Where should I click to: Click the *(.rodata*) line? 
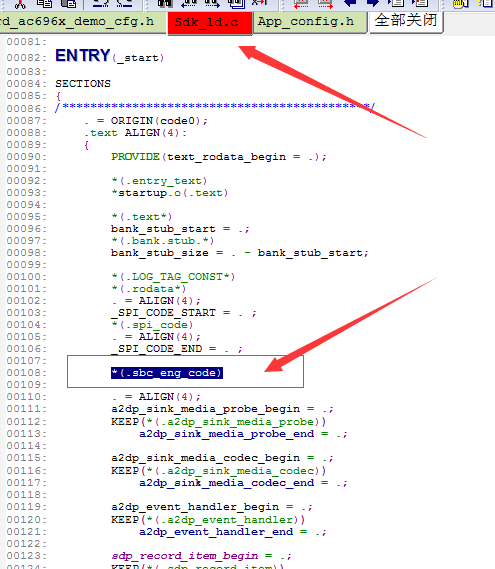coord(149,289)
